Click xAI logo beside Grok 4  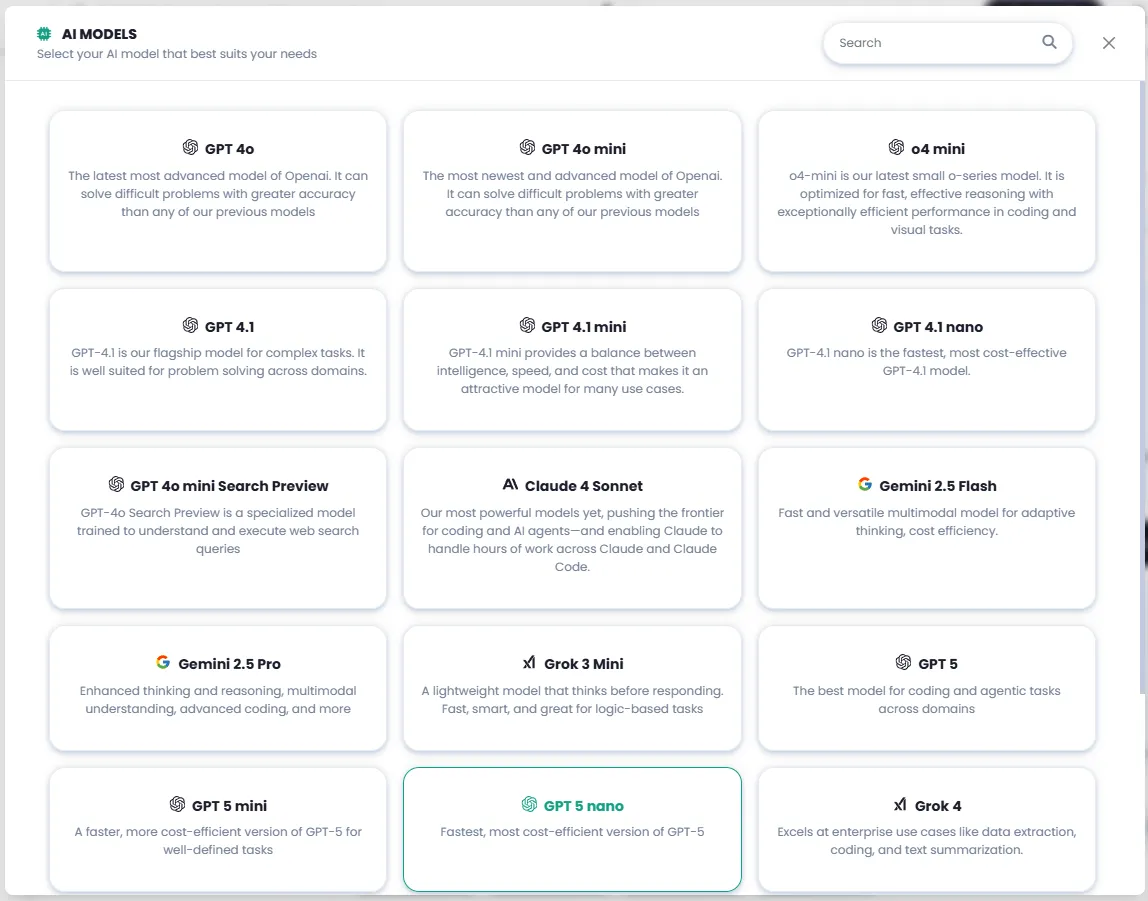[x=900, y=805]
